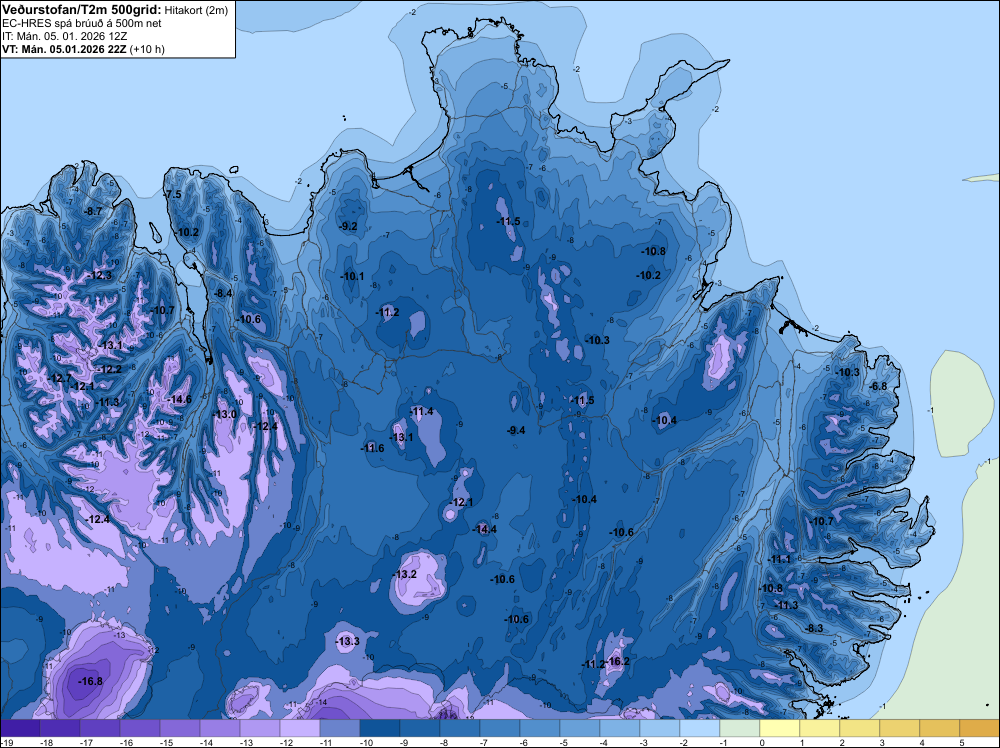
Task: Click the -13.0 temperature value on the map
Action: (224, 414)
